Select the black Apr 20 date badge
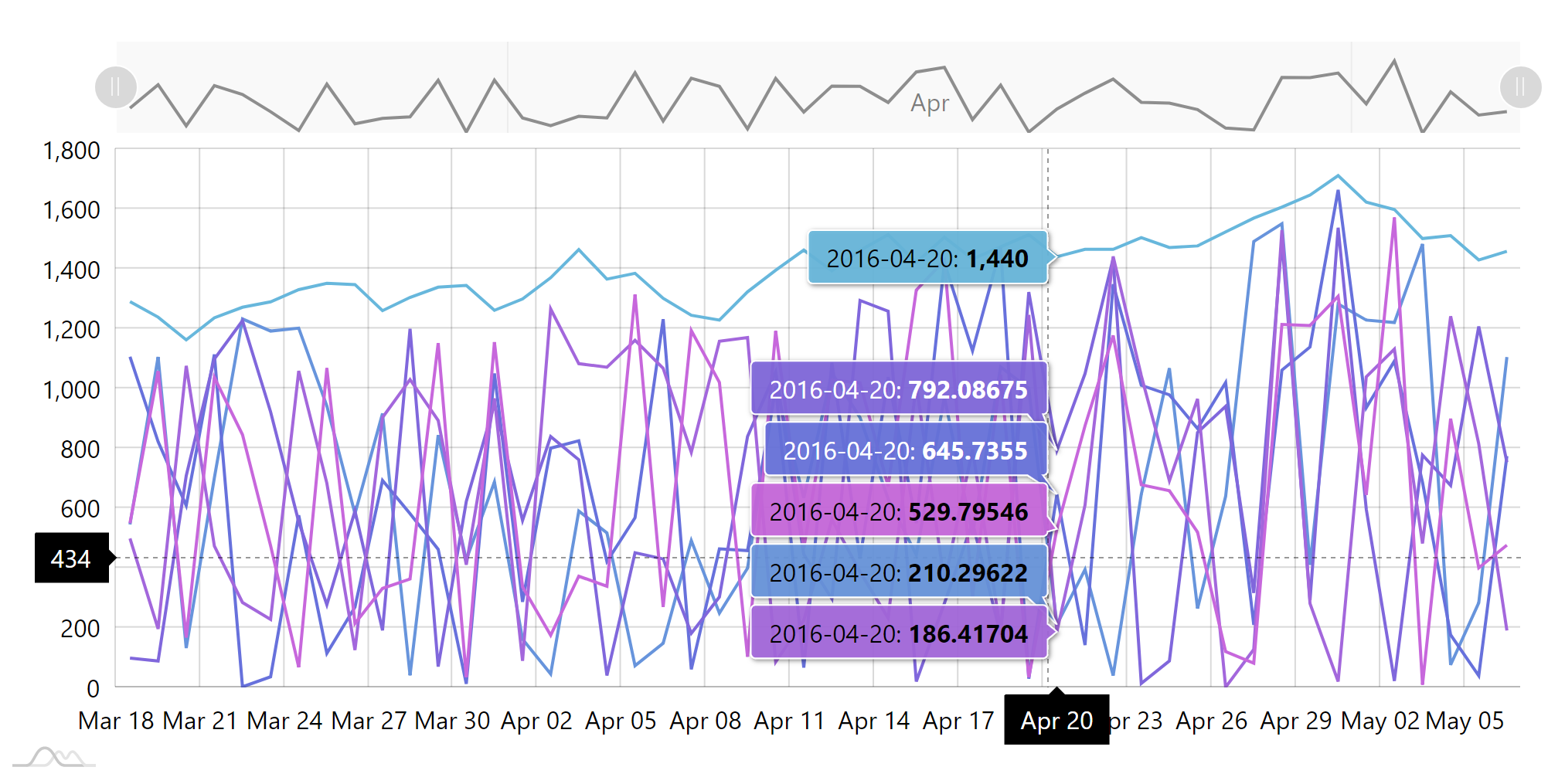 [x=1056, y=721]
